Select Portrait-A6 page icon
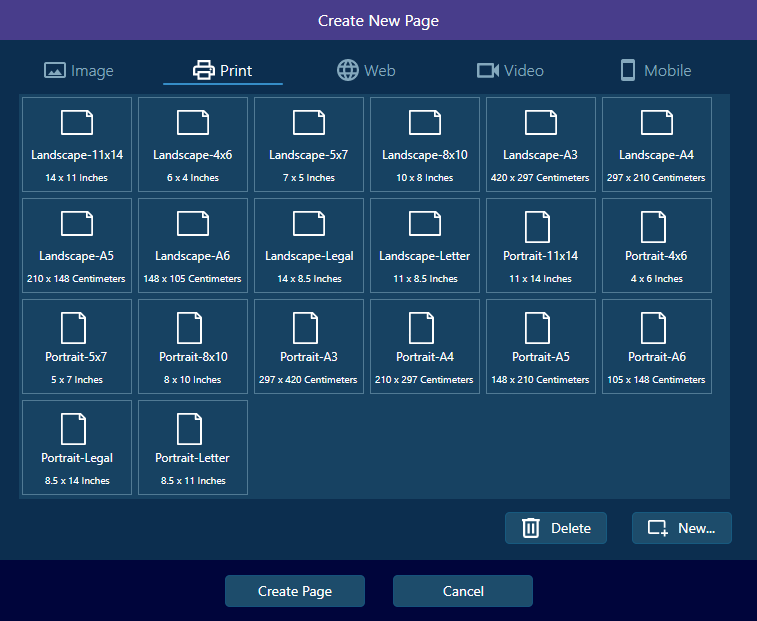 click(653, 328)
